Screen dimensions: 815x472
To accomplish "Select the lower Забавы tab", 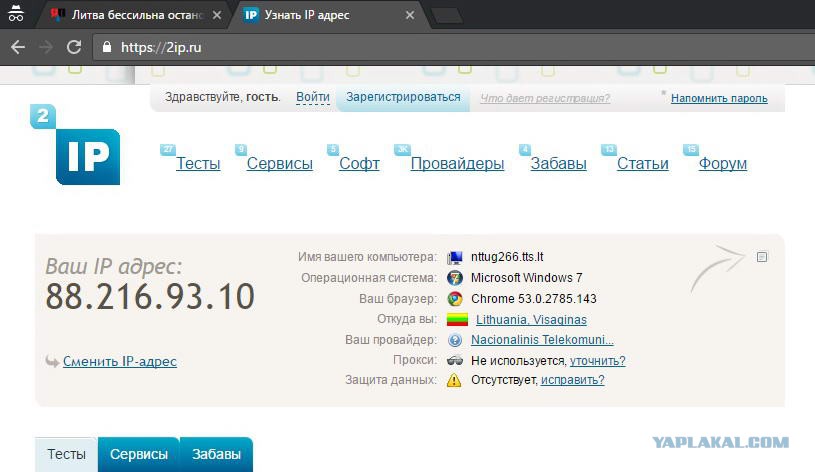I will [216, 454].
